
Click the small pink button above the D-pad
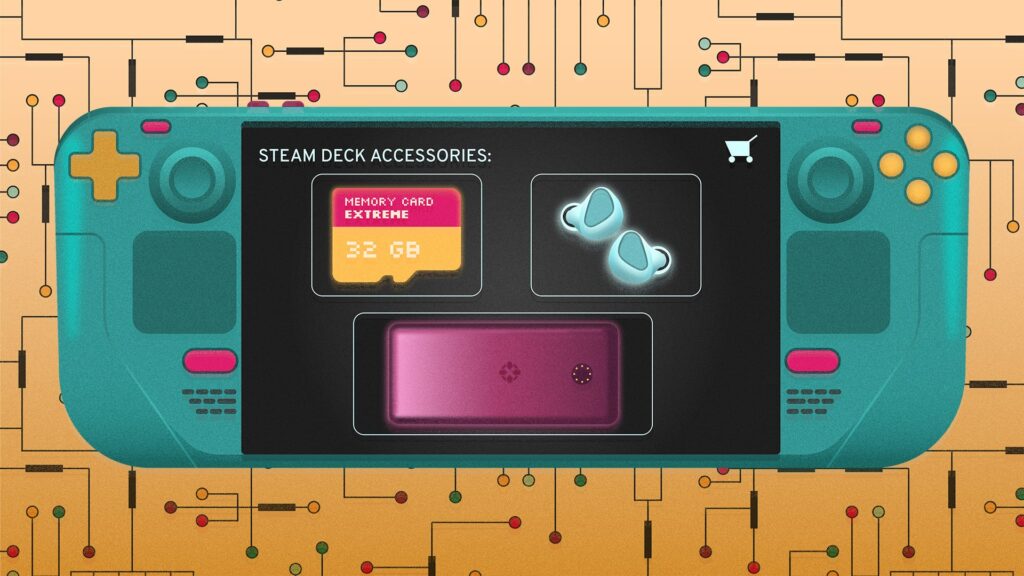(x=155, y=127)
